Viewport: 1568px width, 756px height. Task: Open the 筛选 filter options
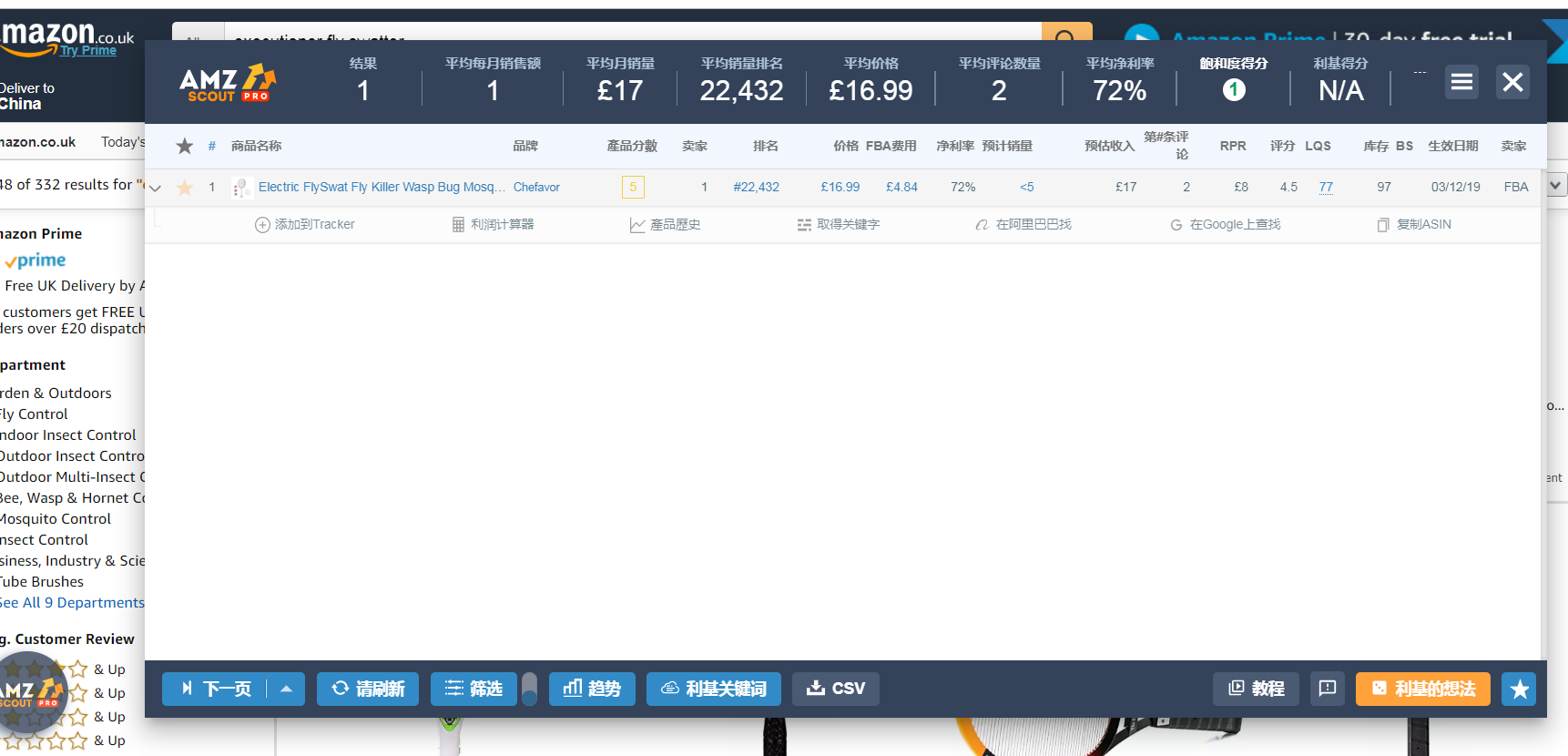tap(473, 689)
